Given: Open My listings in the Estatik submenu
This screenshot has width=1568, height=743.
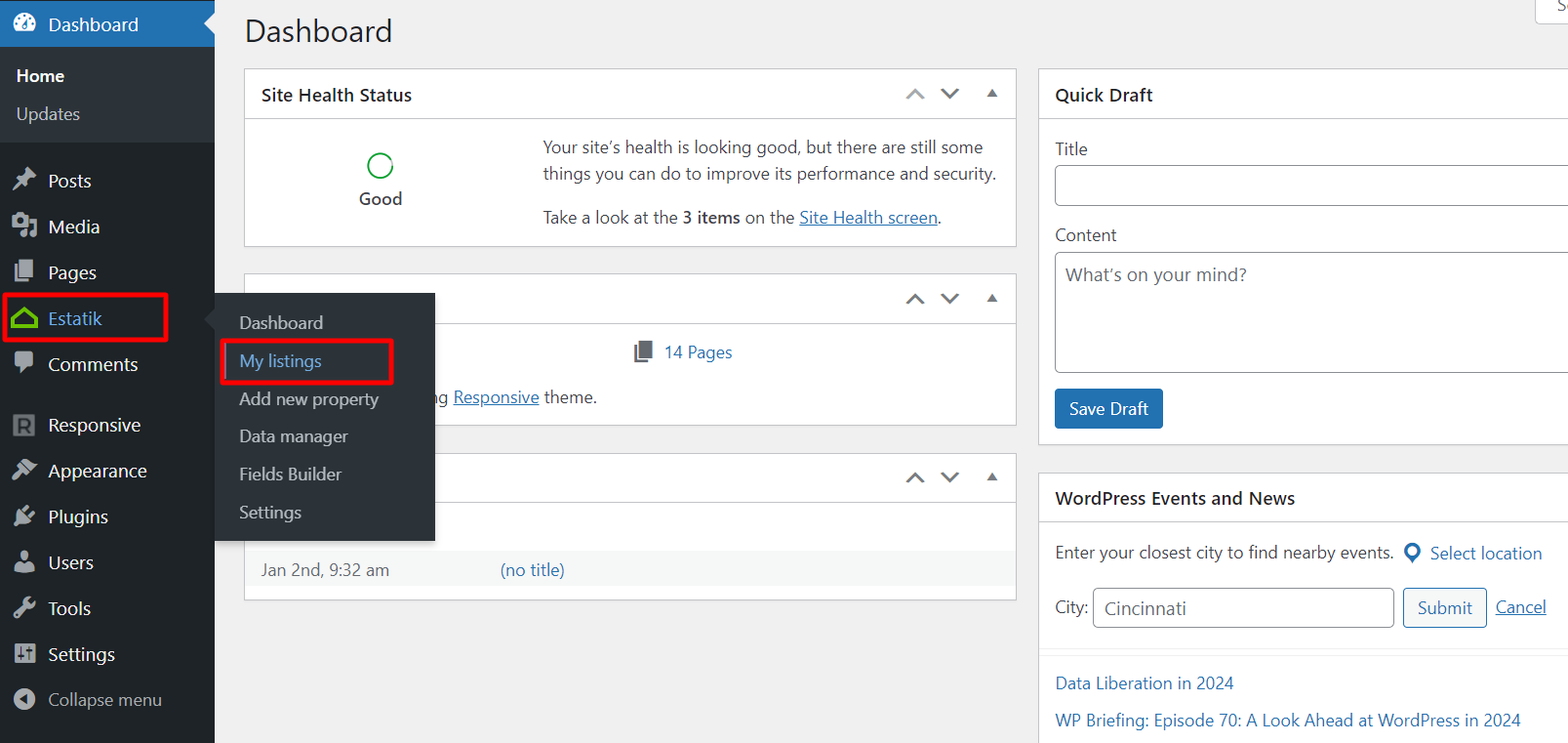Looking at the screenshot, I should coord(281,360).
